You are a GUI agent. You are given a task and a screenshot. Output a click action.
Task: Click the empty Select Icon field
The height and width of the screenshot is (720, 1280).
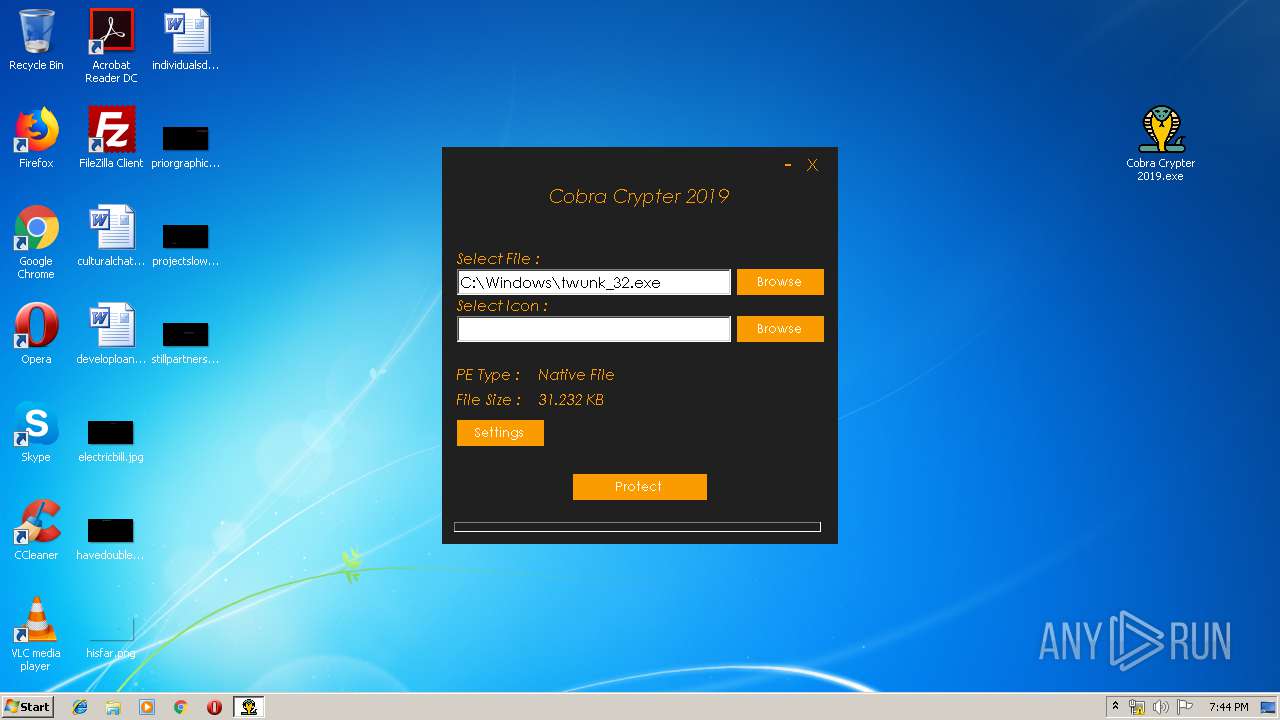point(594,329)
